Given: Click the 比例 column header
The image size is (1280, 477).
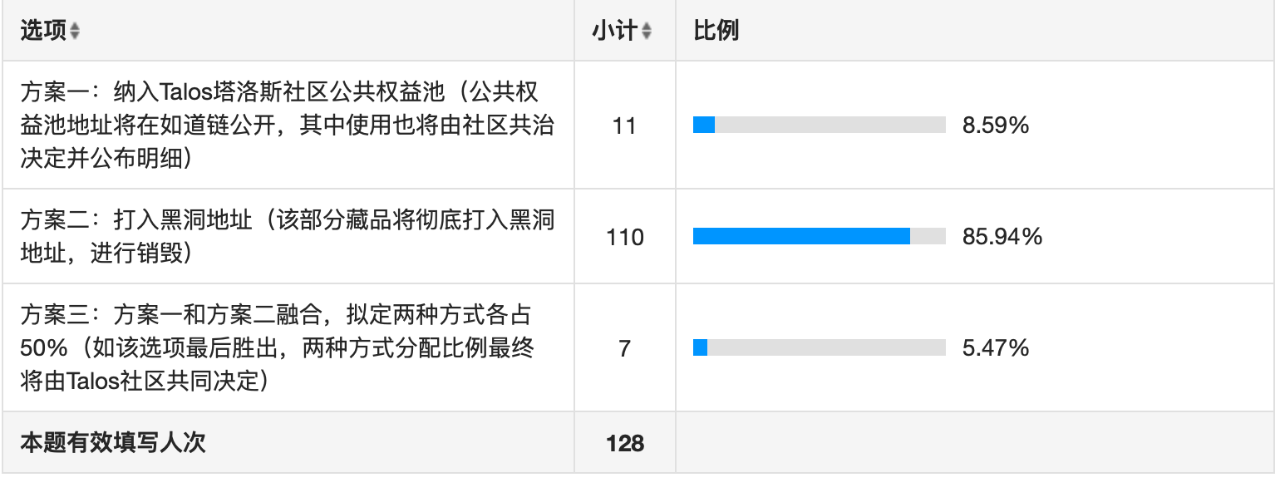Looking at the screenshot, I should click(716, 31).
